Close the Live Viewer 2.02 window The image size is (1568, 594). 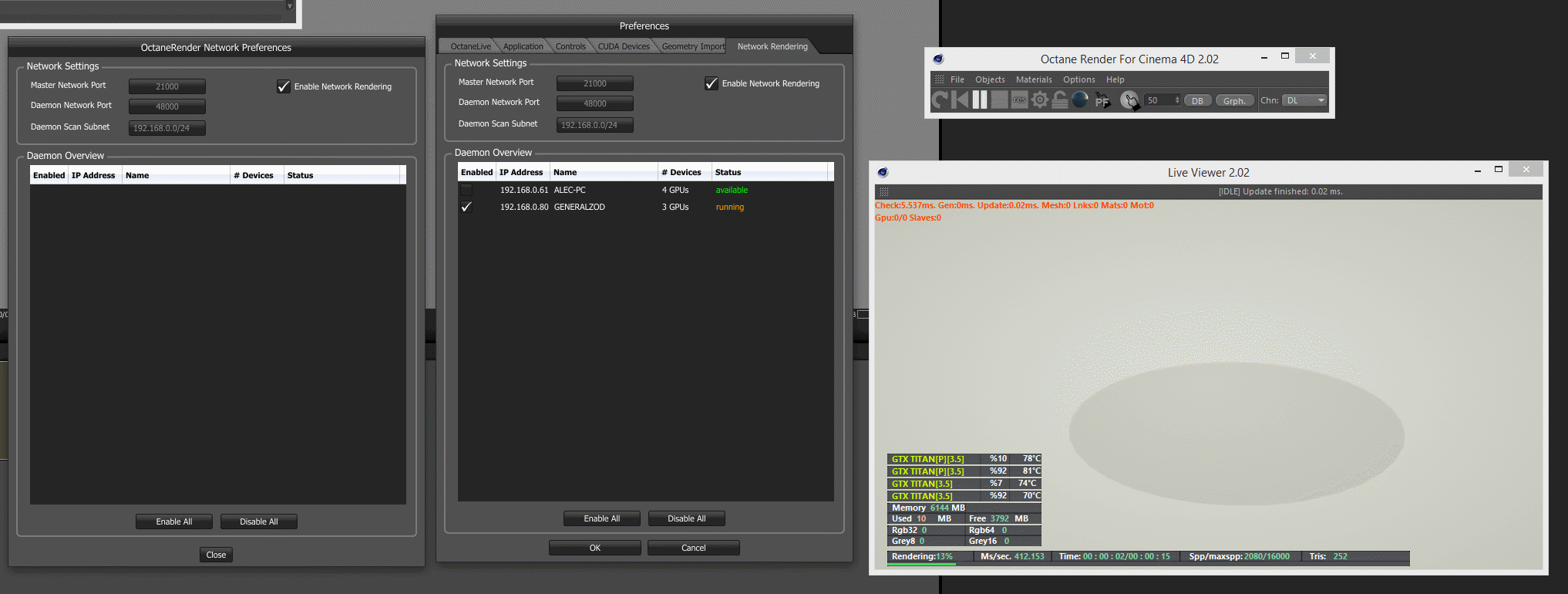(1526, 169)
